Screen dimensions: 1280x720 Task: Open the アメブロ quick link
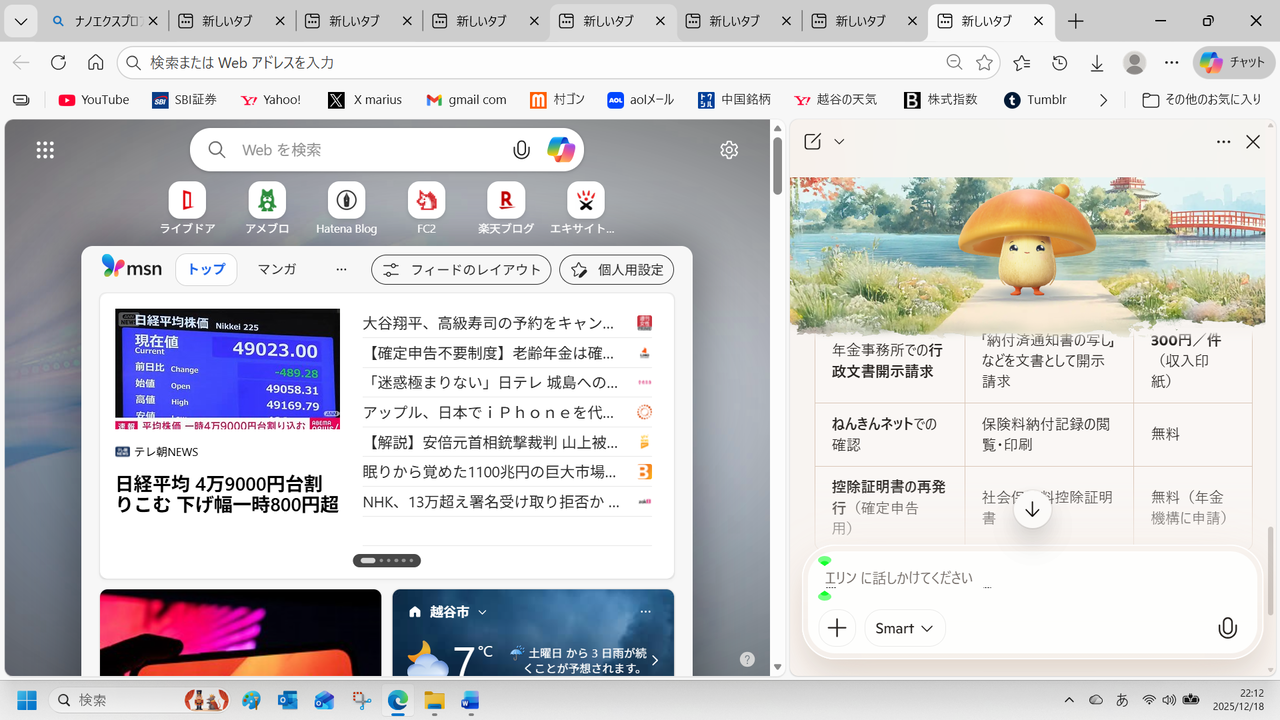pos(267,208)
